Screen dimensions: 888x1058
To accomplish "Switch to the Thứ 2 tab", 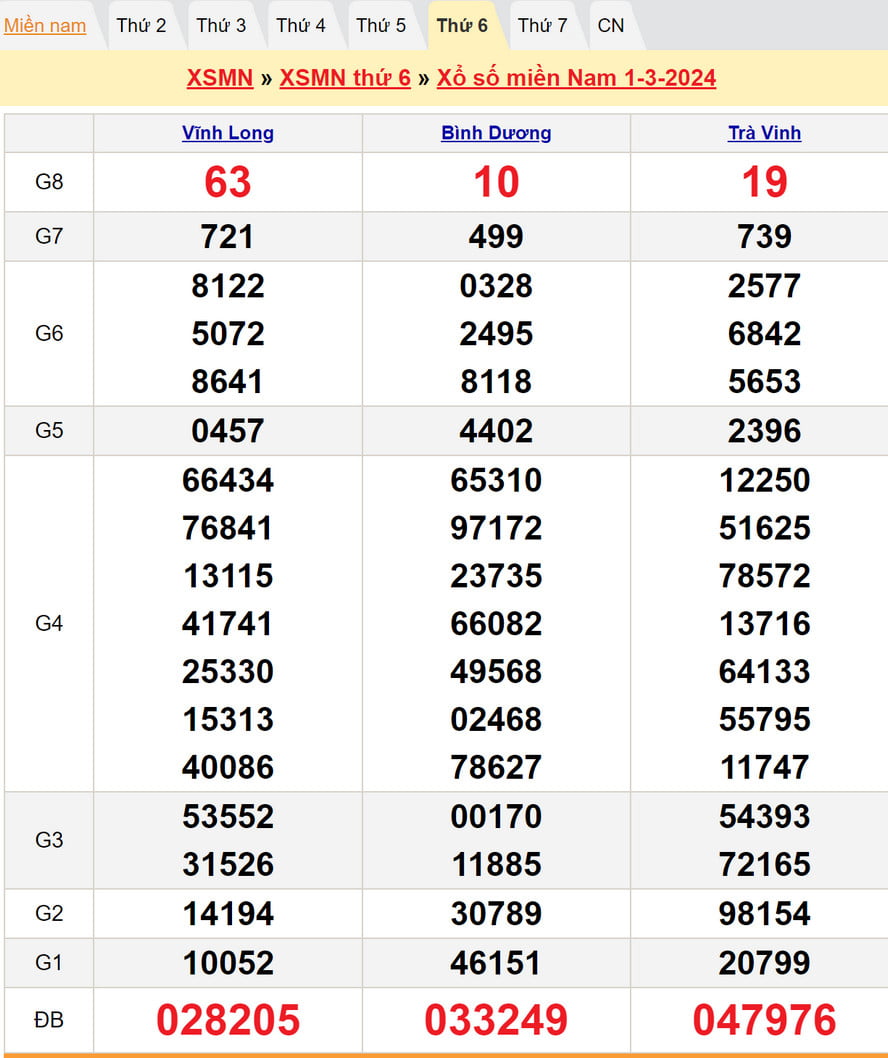I will [x=141, y=26].
